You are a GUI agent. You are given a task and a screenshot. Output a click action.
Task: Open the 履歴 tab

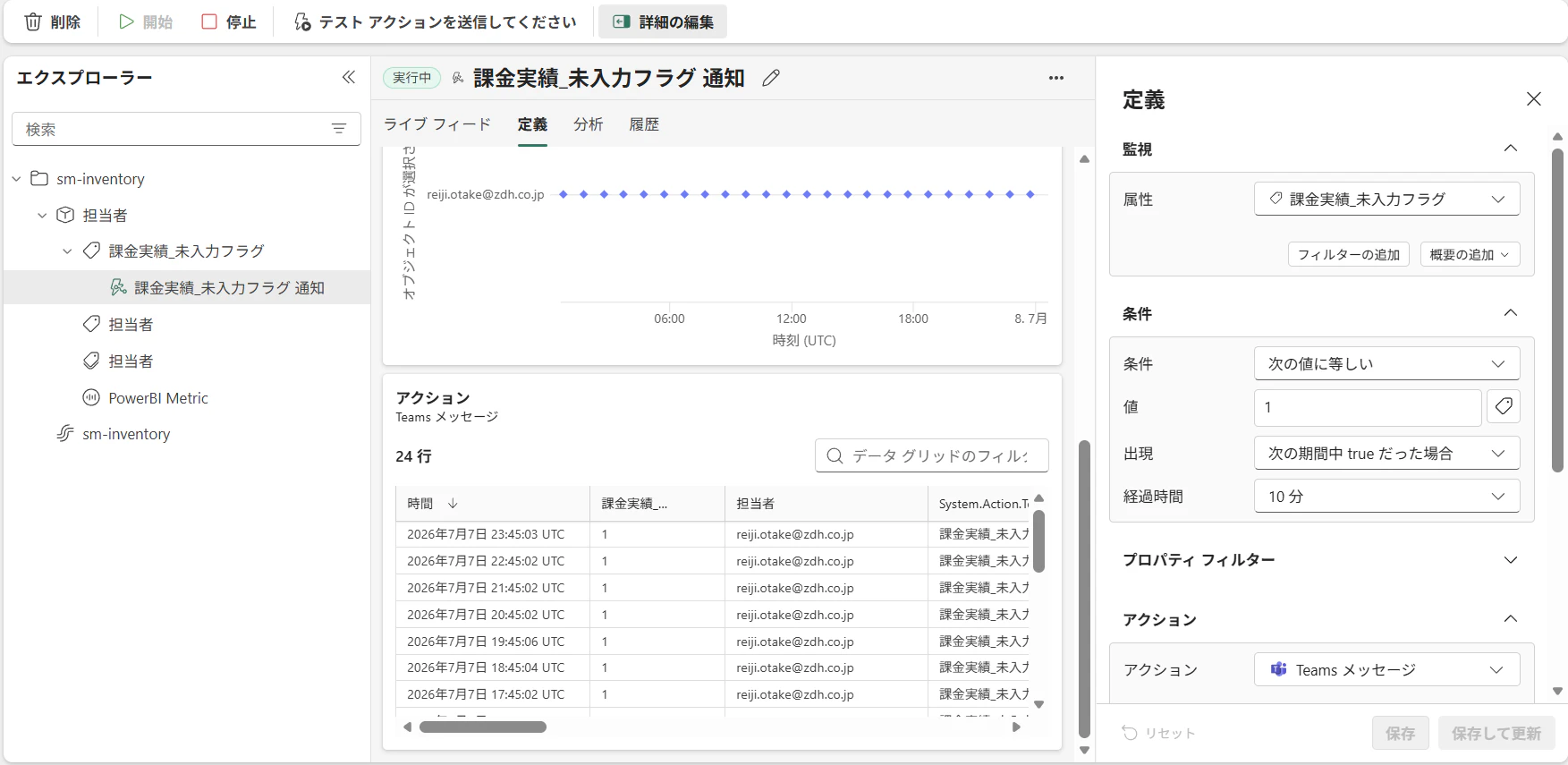tap(644, 124)
